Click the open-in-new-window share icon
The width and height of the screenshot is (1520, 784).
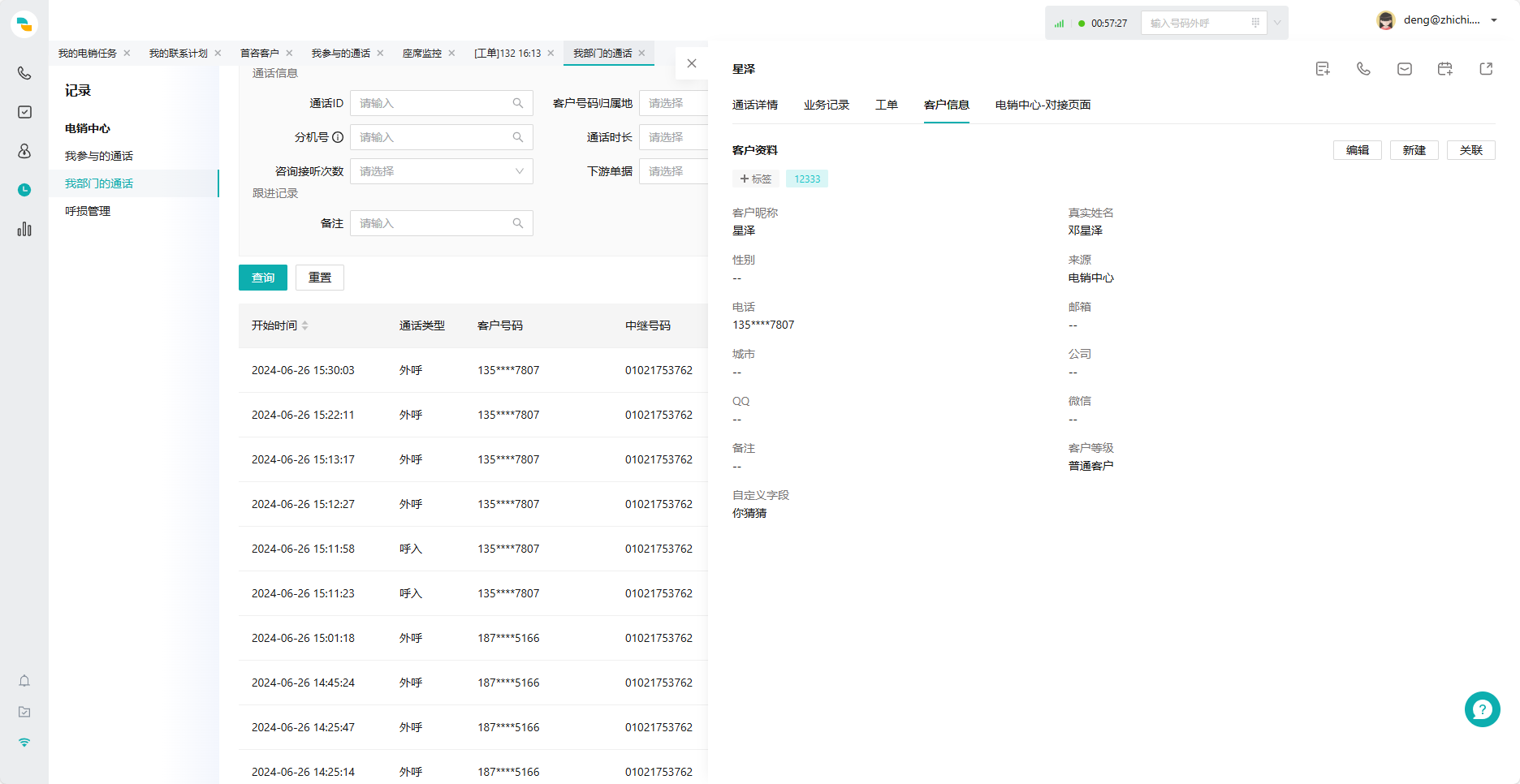click(x=1486, y=69)
